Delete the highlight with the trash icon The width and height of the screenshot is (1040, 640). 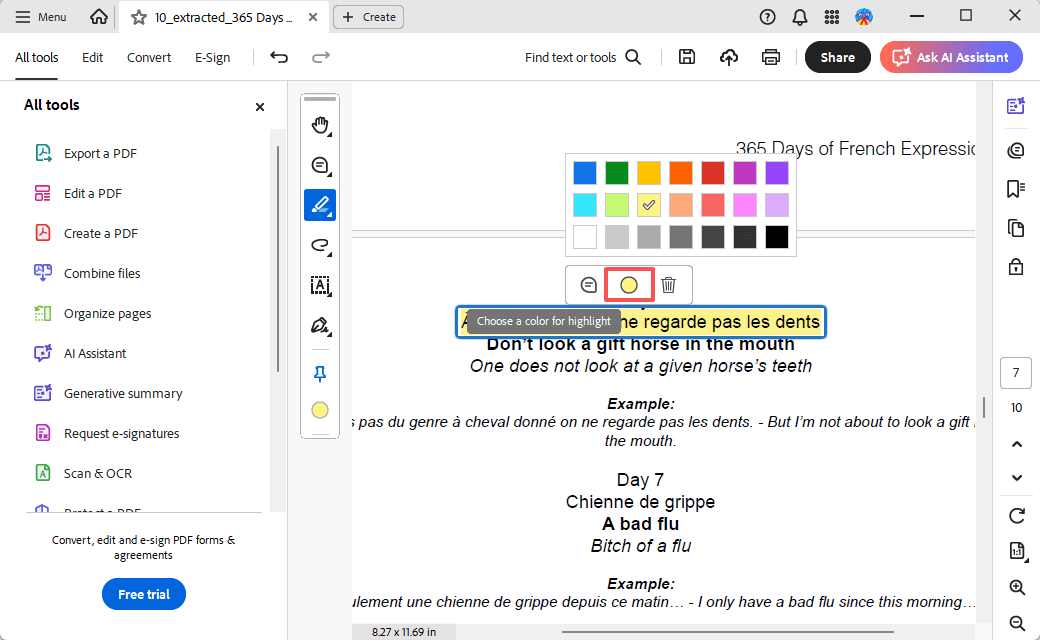tap(668, 285)
